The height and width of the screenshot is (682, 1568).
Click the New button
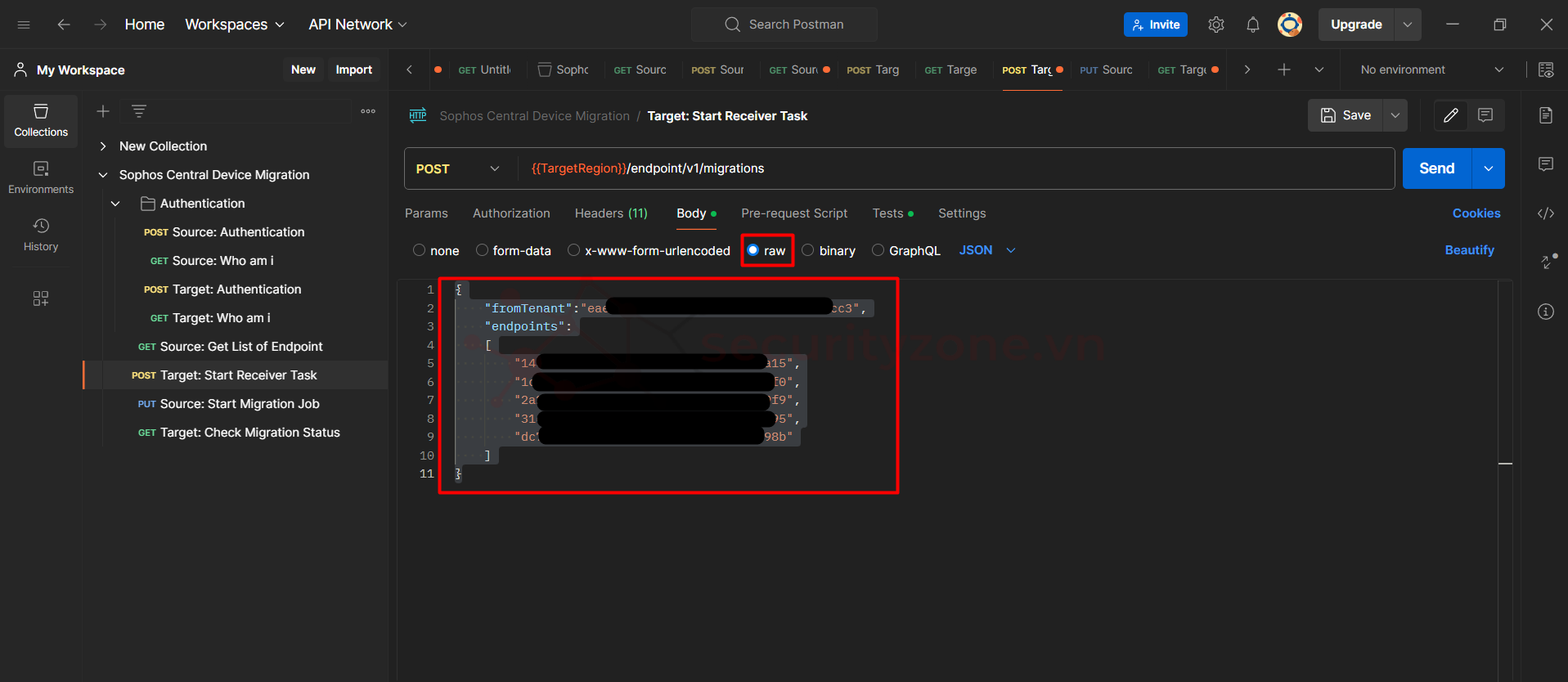[303, 70]
